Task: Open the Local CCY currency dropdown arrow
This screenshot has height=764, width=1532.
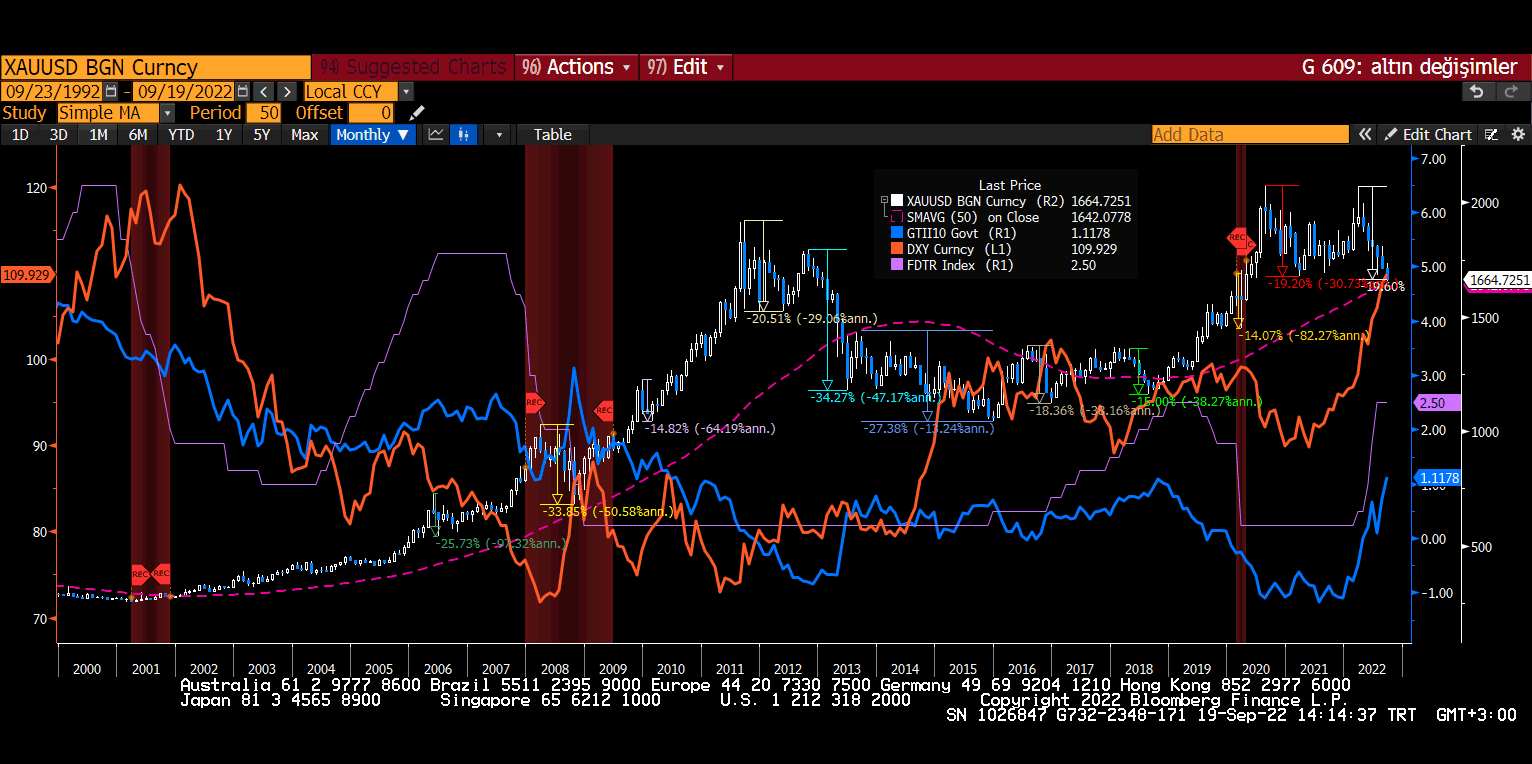Action: [x=405, y=91]
